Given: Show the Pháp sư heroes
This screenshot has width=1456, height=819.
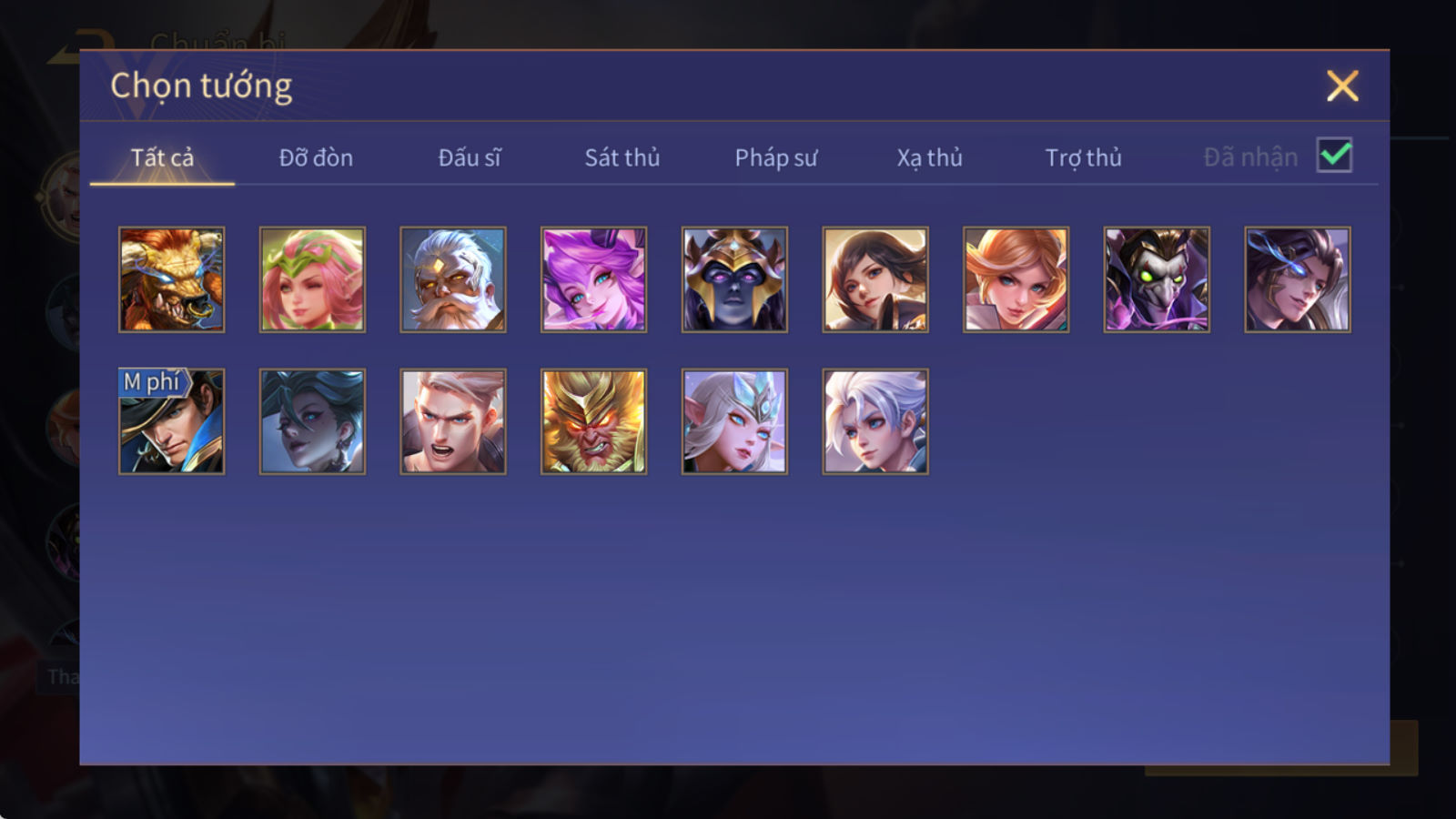Looking at the screenshot, I should pyautogui.click(x=776, y=157).
